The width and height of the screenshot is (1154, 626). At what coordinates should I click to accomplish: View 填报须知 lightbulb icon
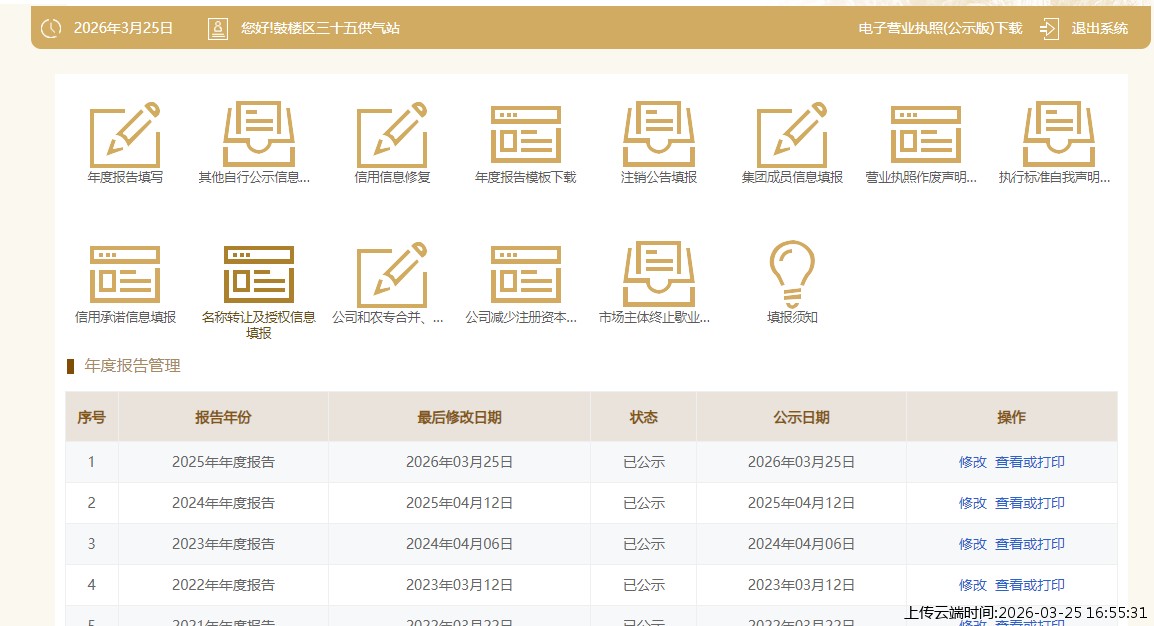tap(792, 275)
